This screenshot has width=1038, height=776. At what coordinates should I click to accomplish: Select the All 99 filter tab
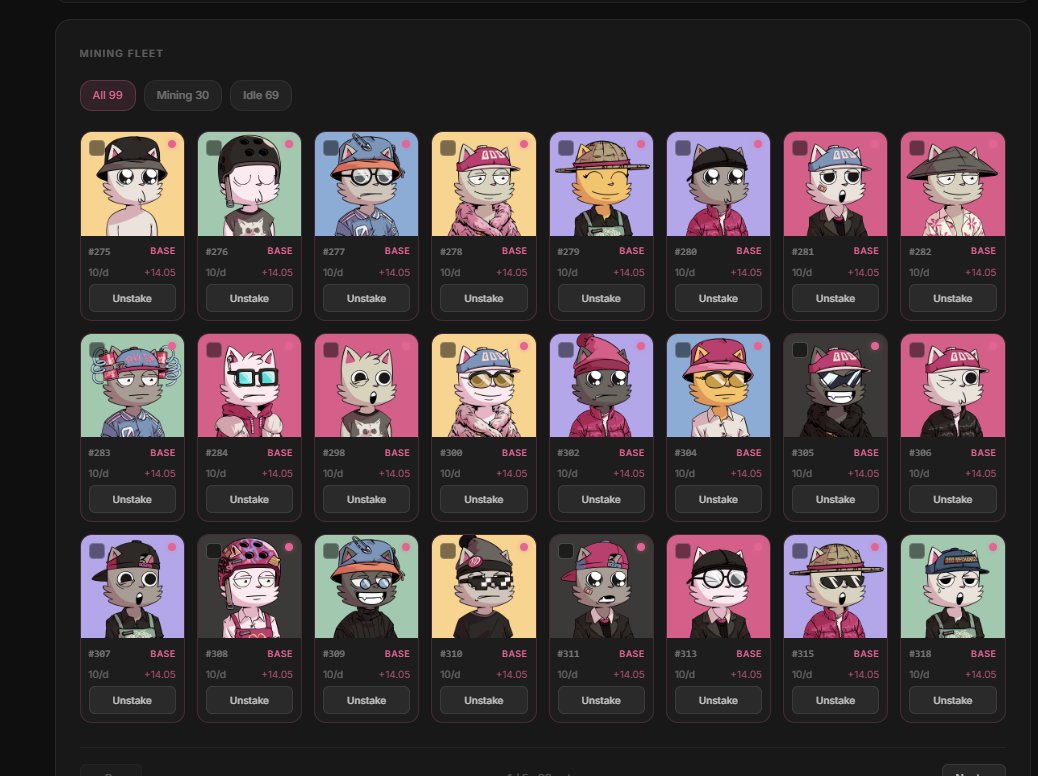pos(107,95)
